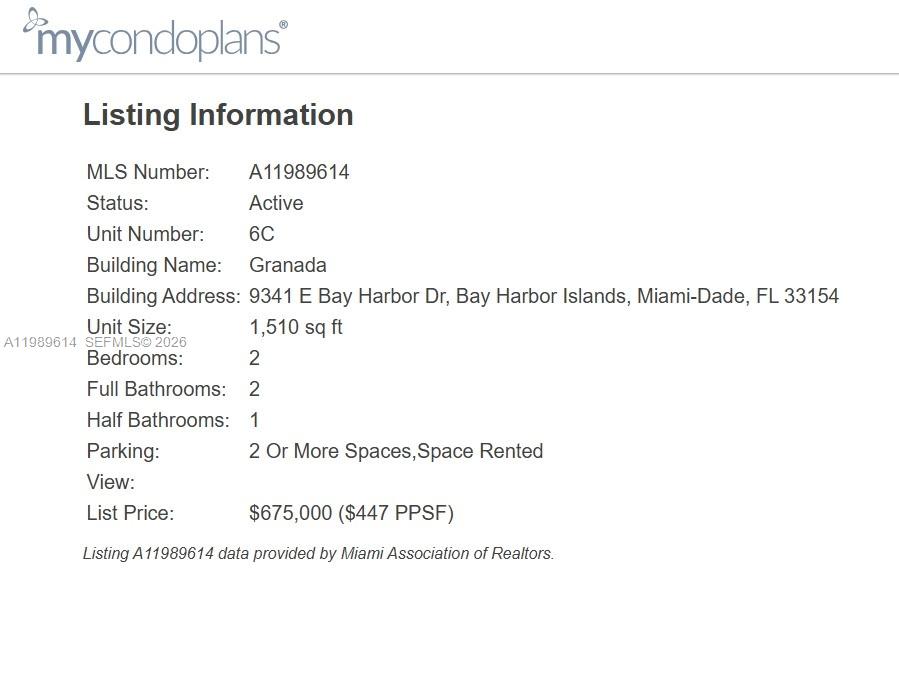Click the View label

pyautogui.click(x=110, y=482)
